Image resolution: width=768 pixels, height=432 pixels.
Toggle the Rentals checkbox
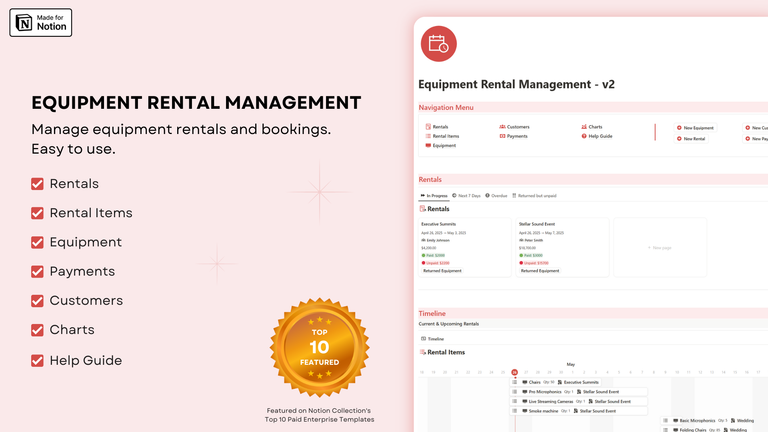tap(38, 184)
